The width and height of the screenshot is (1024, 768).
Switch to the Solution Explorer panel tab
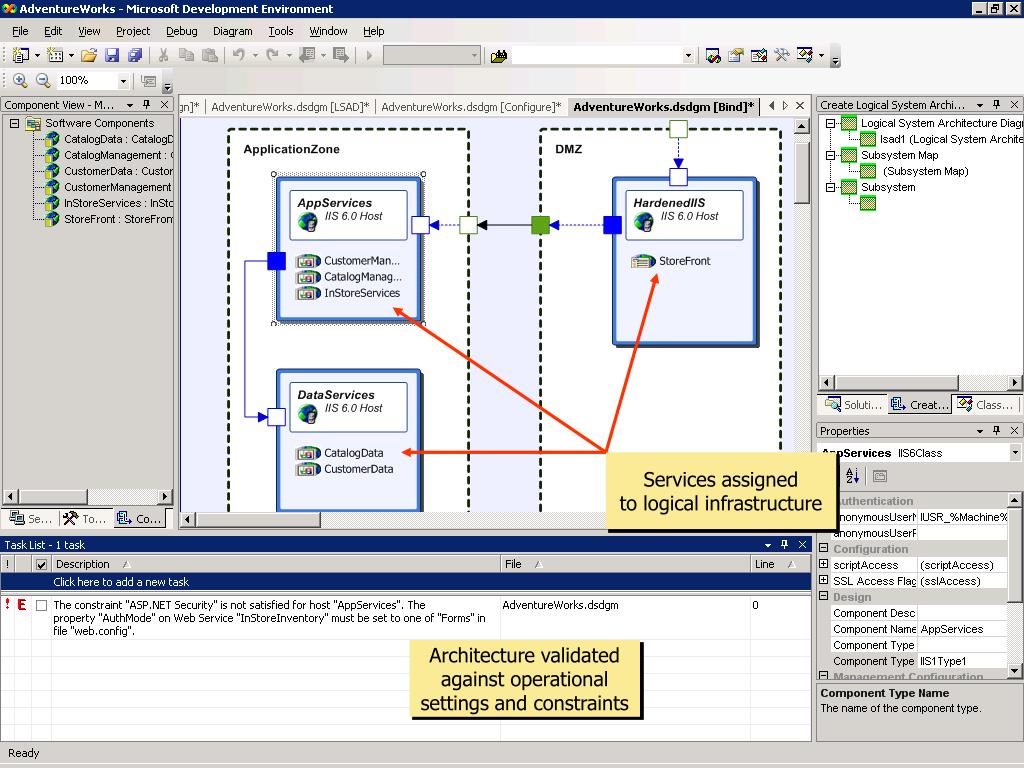click(x=852, y=404)
